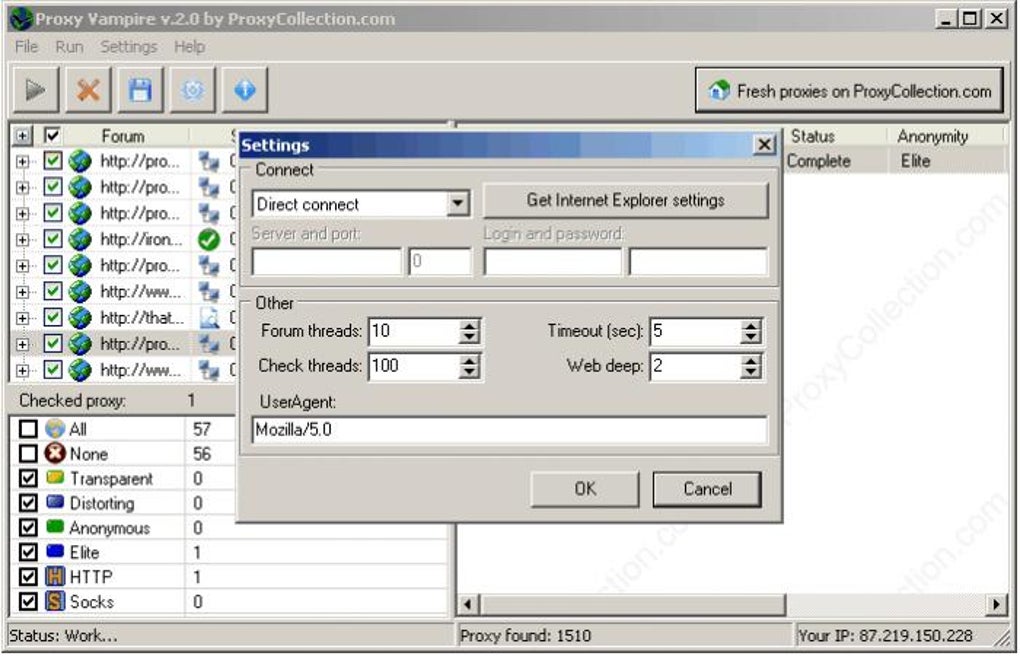Click the Status column header

pyautogui.click(x=813, y=136)
